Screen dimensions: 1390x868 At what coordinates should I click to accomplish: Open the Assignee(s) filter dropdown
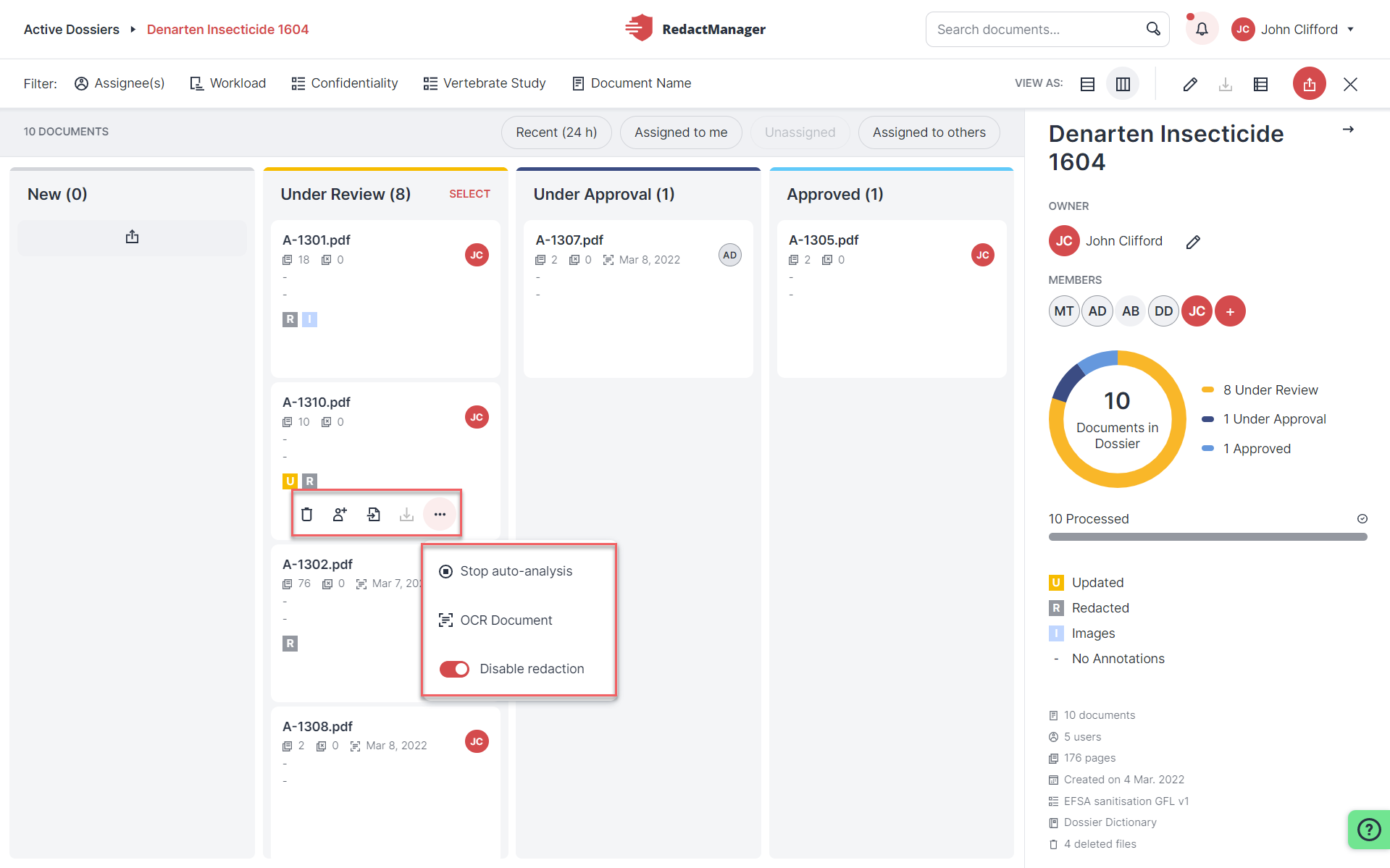[120, 83]
